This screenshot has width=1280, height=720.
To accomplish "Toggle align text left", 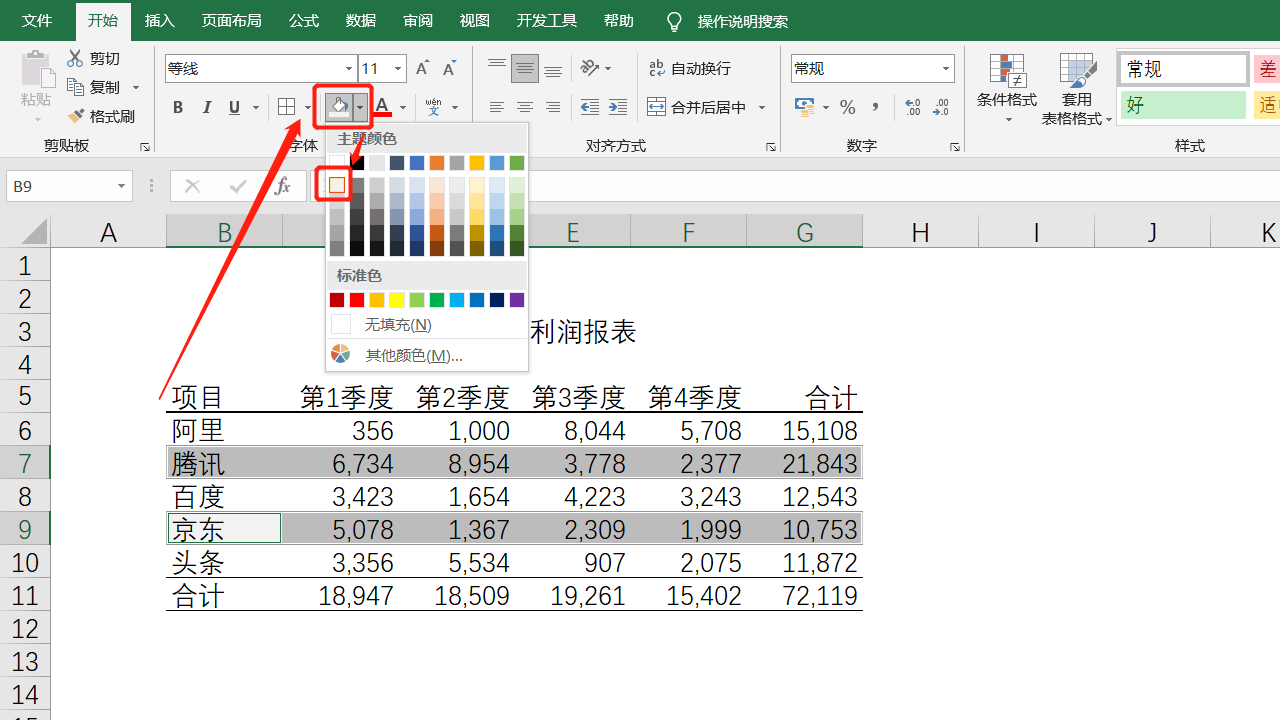I will tap(497, 107).
